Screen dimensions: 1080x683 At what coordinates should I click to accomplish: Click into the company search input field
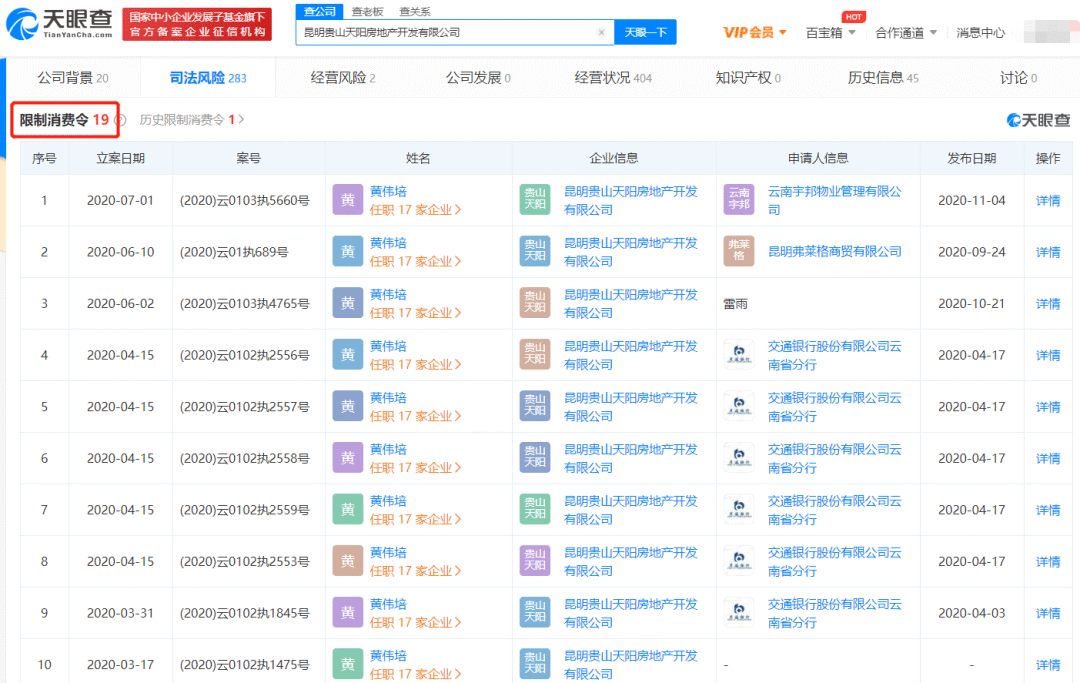pyautogui.click(x=448, y=32)
